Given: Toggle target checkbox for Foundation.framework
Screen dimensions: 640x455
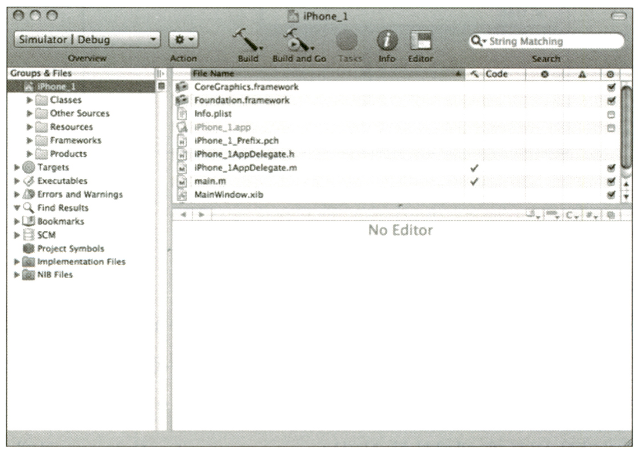Looking at the screenshot, I should tap(610, 101).
